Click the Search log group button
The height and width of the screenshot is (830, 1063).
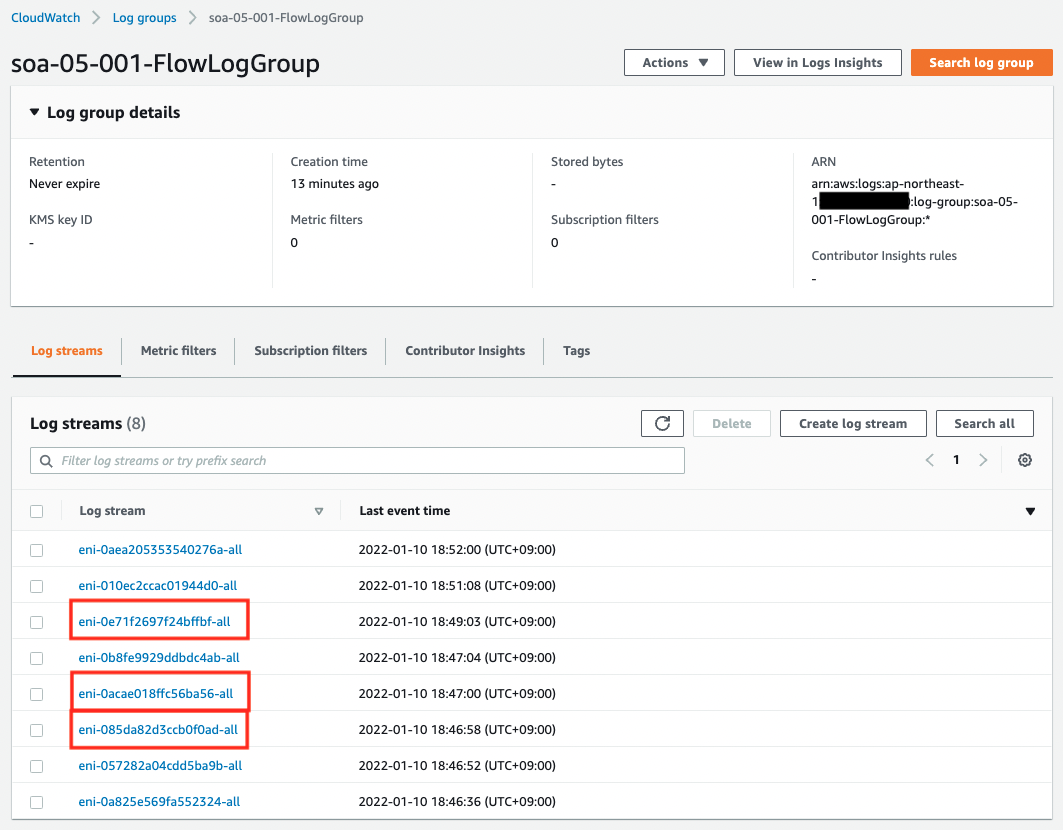980,63
